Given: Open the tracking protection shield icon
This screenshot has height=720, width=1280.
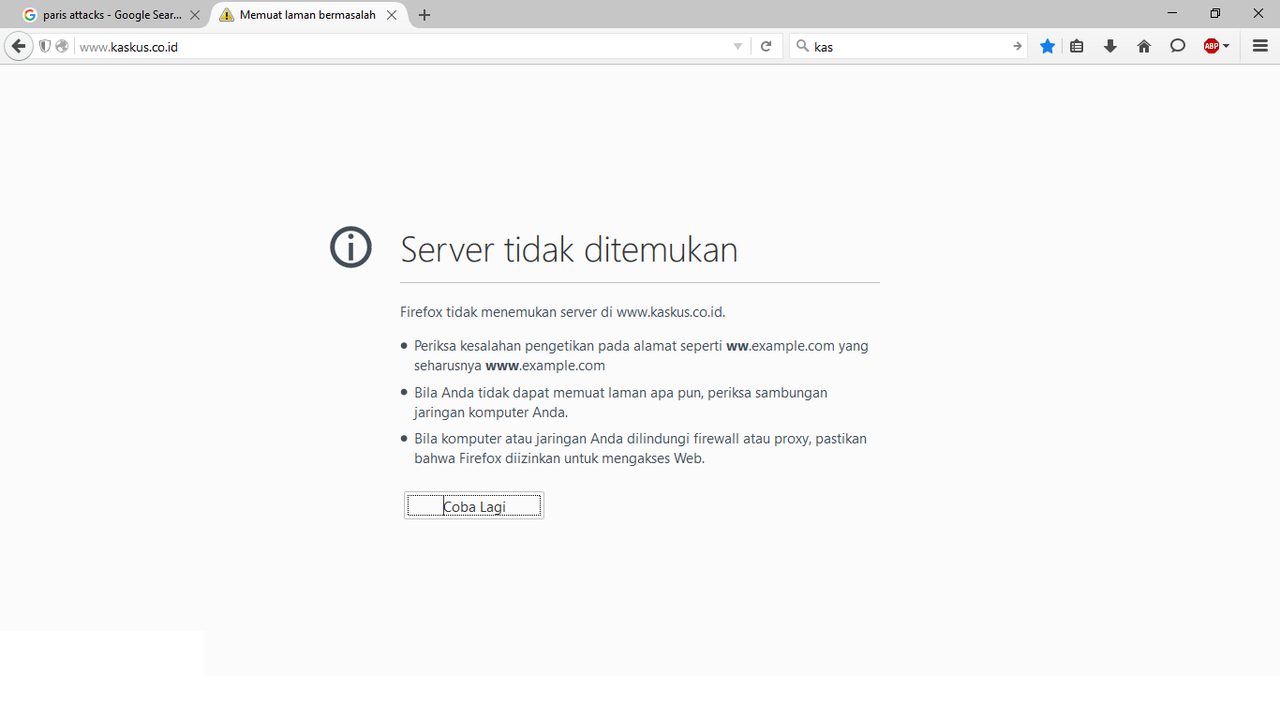Looking at the screenshot, I should coord(45,46).
